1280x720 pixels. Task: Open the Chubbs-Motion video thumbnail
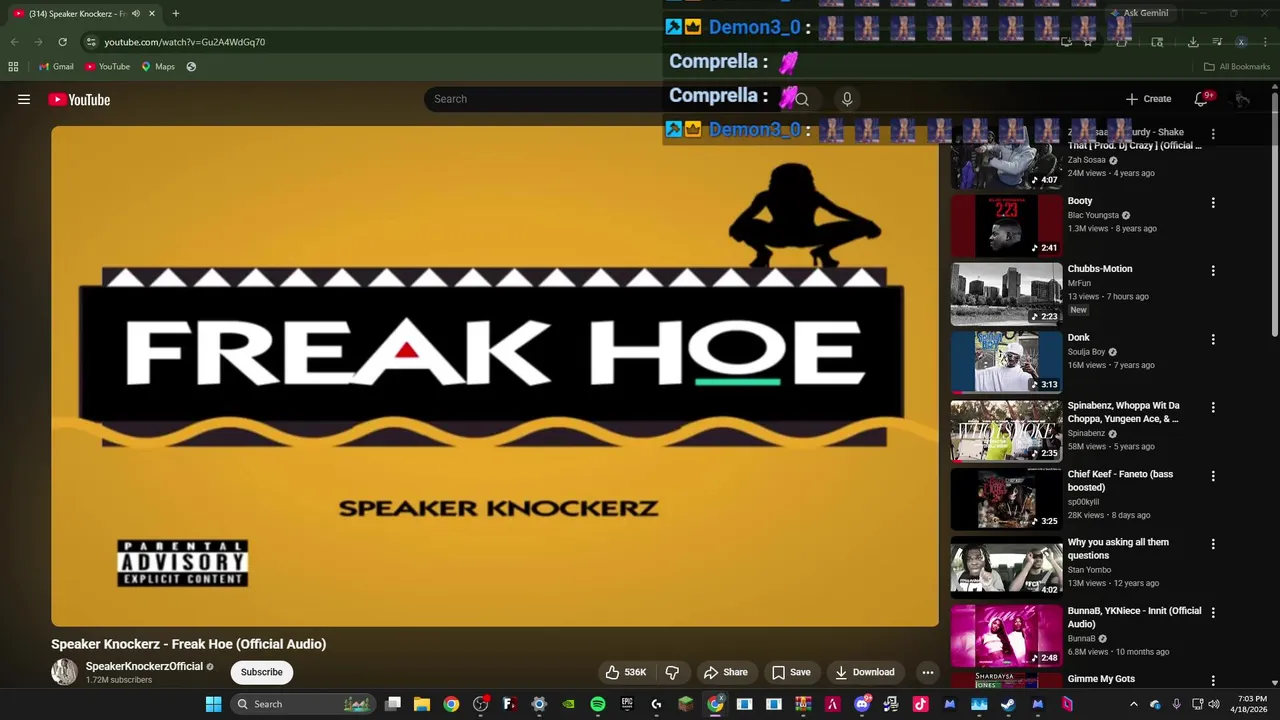[1006, 294]
